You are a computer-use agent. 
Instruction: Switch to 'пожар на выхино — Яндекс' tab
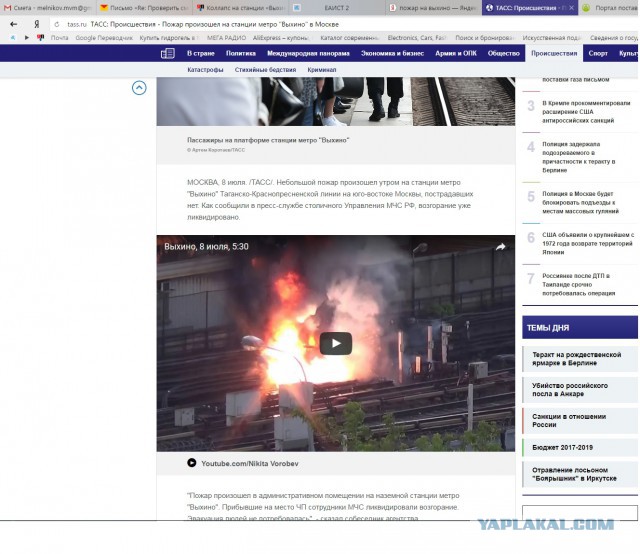(433, 8)
